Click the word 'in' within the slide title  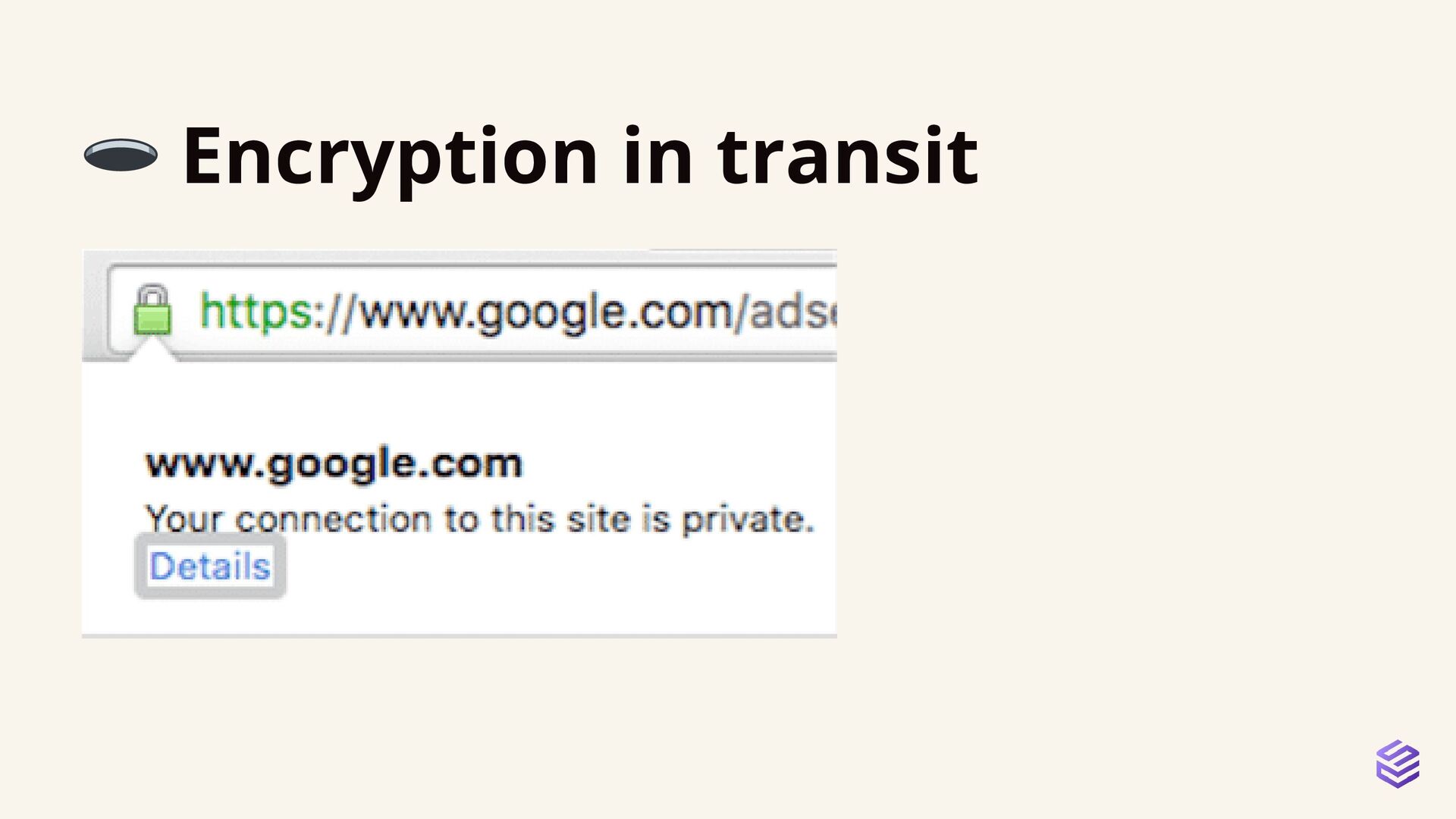click(658, 155)
